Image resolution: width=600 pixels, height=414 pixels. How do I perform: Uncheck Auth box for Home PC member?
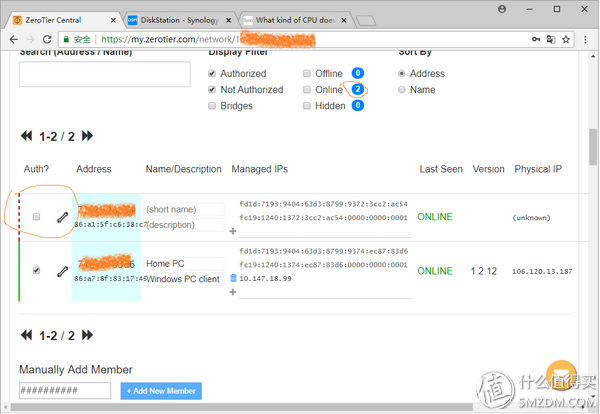click(x=36, y=271)
